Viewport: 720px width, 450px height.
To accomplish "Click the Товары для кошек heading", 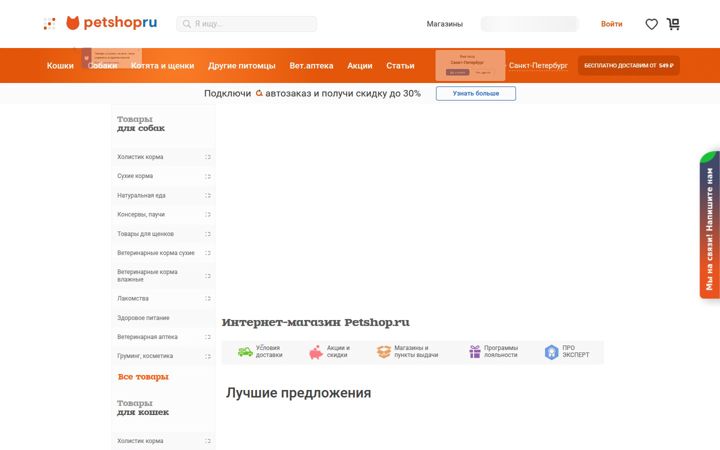I will pyautogui.click(x=143, y=408).
